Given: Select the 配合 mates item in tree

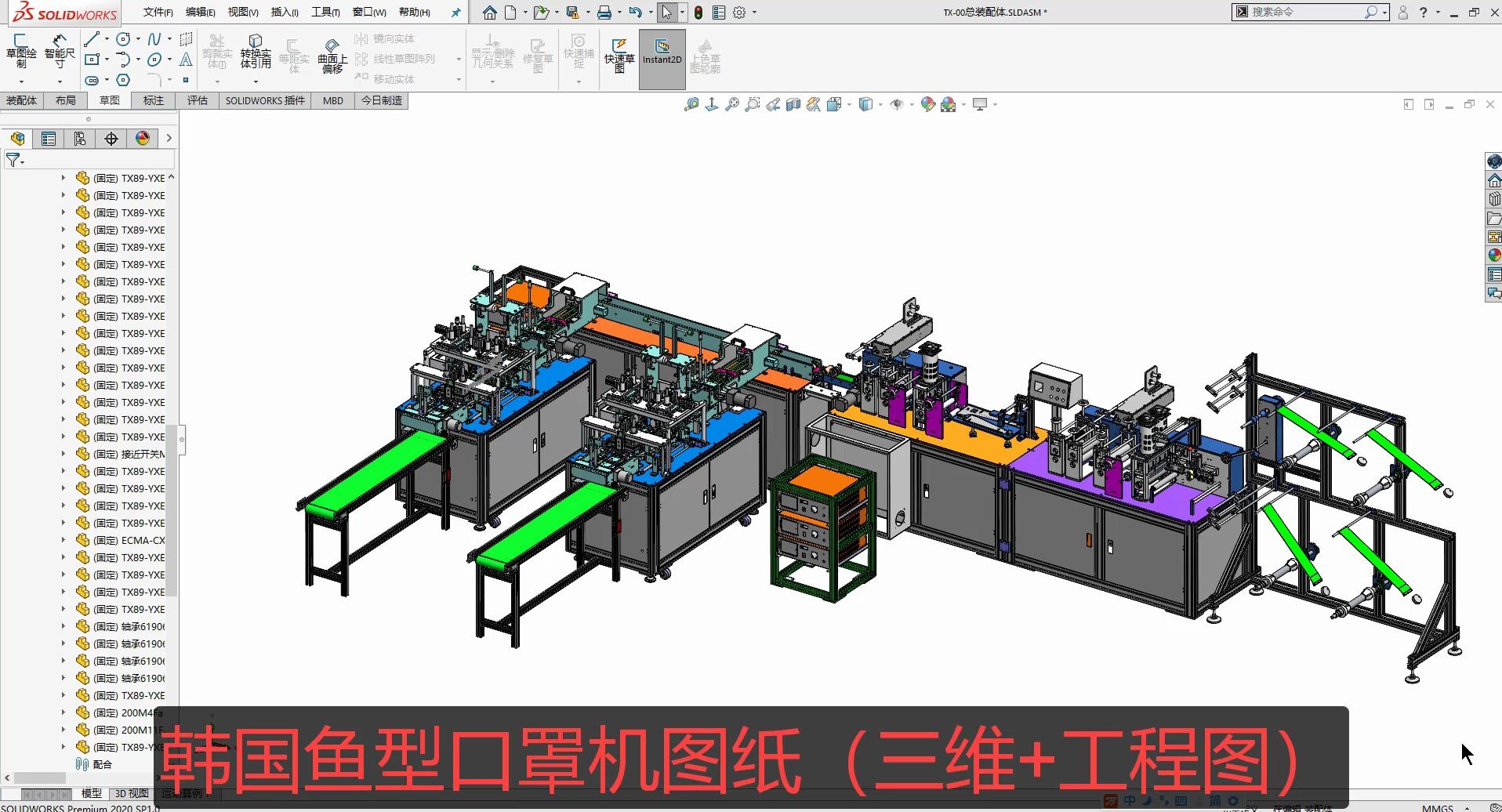Looking at the screenshot, I should point(103,764).
